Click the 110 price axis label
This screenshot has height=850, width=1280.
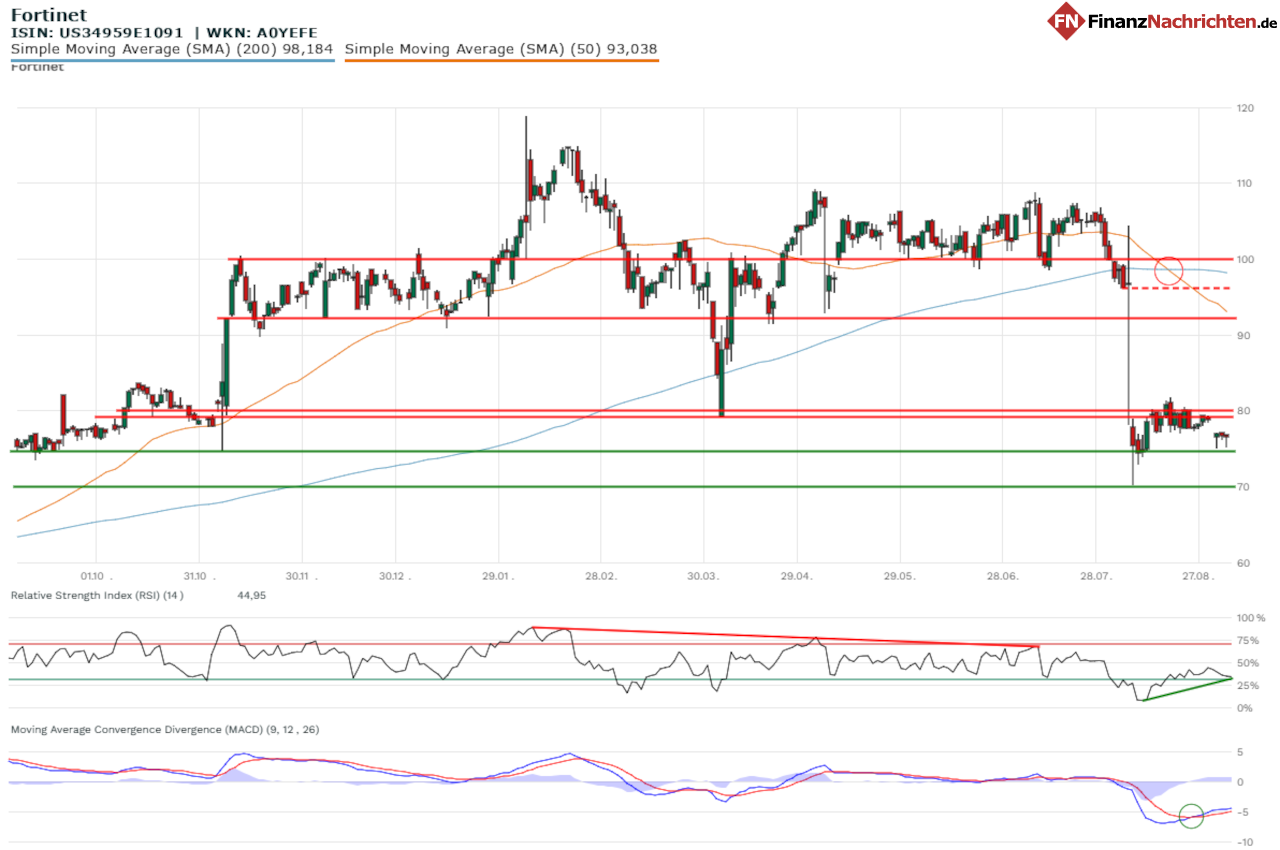tap(1246, 184)
